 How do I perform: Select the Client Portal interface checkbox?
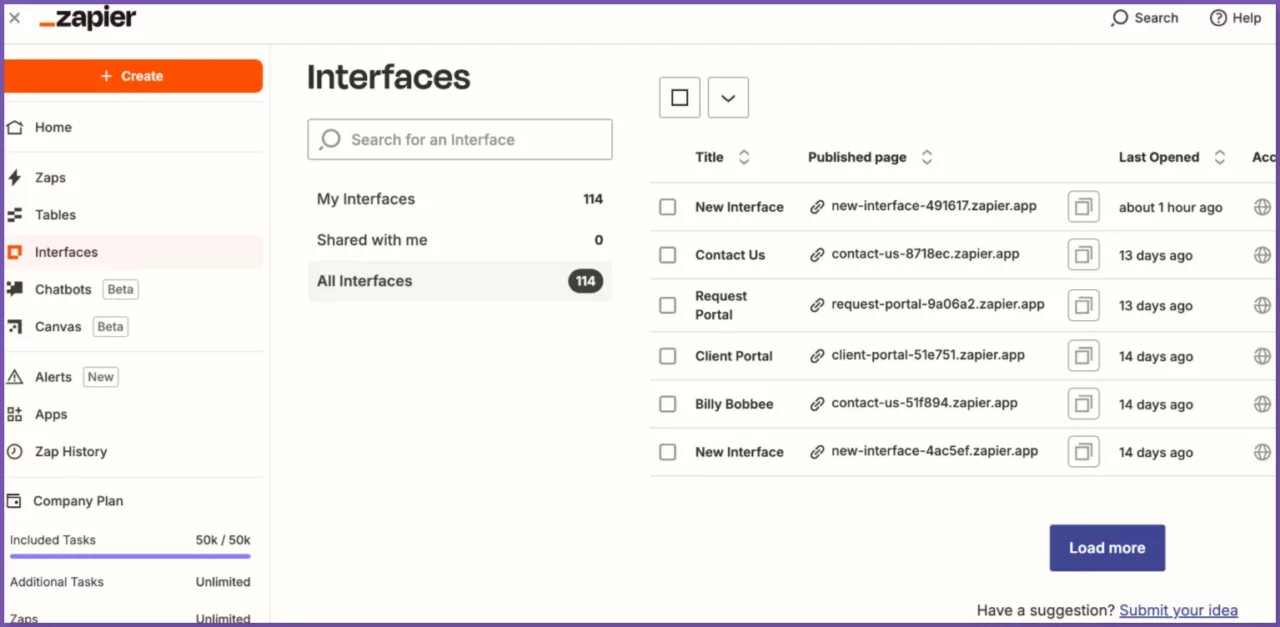667,355
